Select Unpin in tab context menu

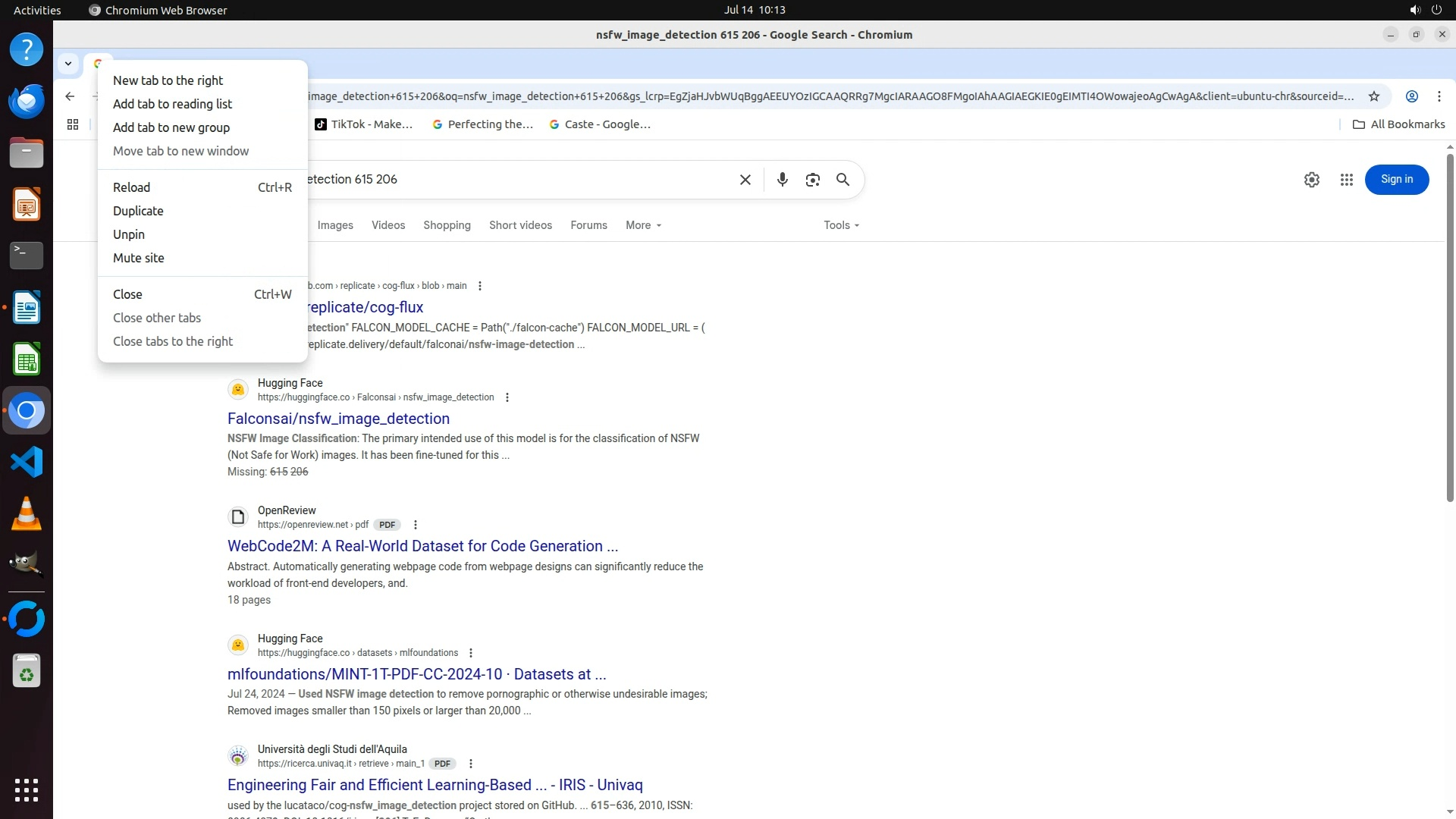[129, 234]
